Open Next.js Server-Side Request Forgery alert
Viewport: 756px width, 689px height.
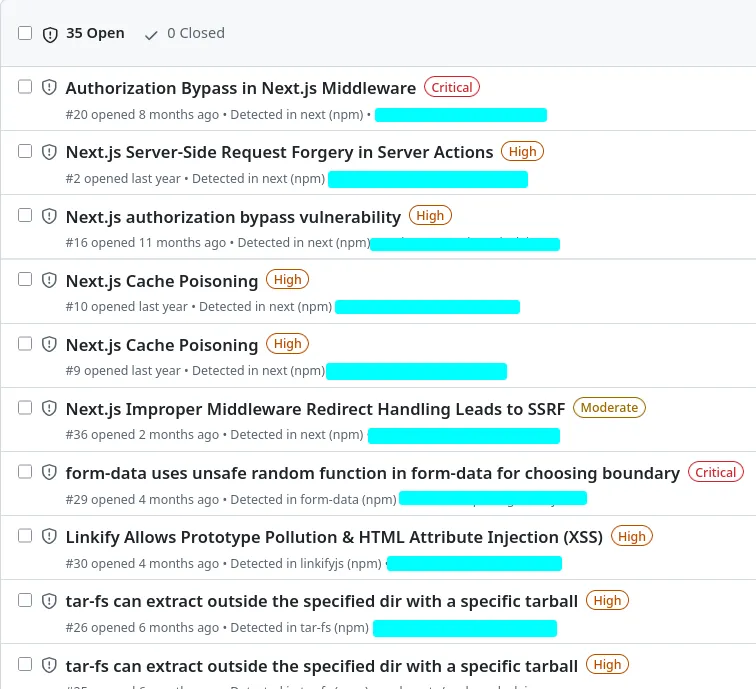(280, 152)
